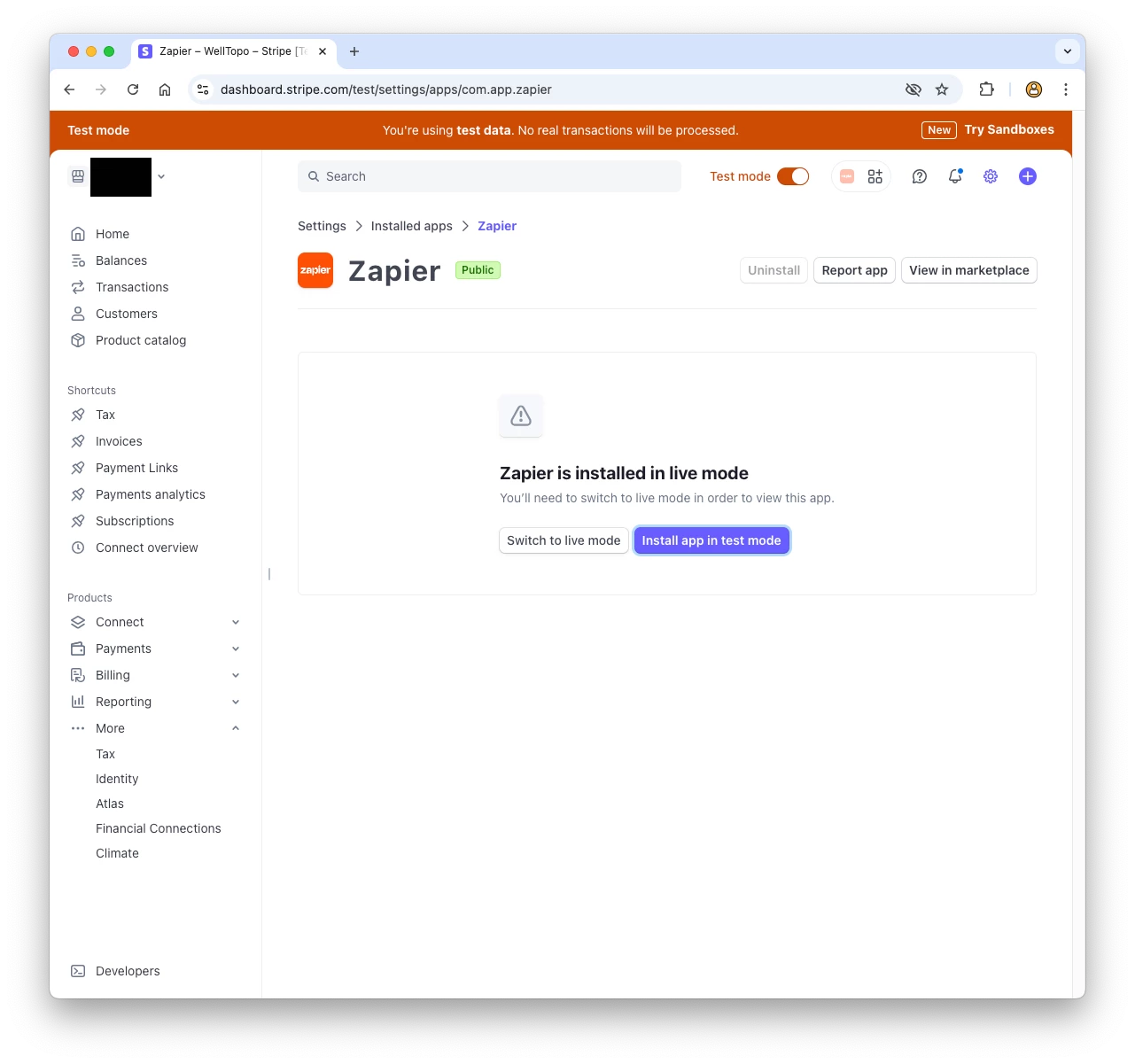Bookmark this page with star icon
Viewport: 1135px width, 1064px height.
coord(942,89)
